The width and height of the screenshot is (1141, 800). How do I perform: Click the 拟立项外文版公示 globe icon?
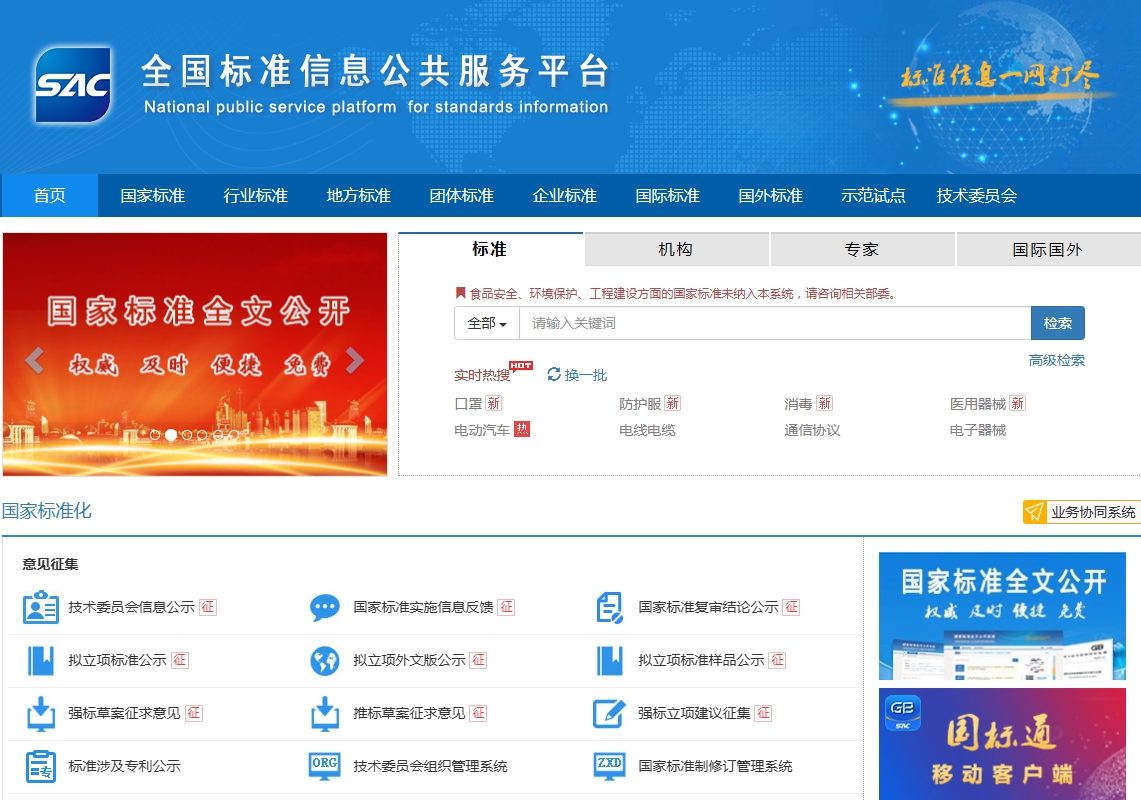tap(325, 660)
